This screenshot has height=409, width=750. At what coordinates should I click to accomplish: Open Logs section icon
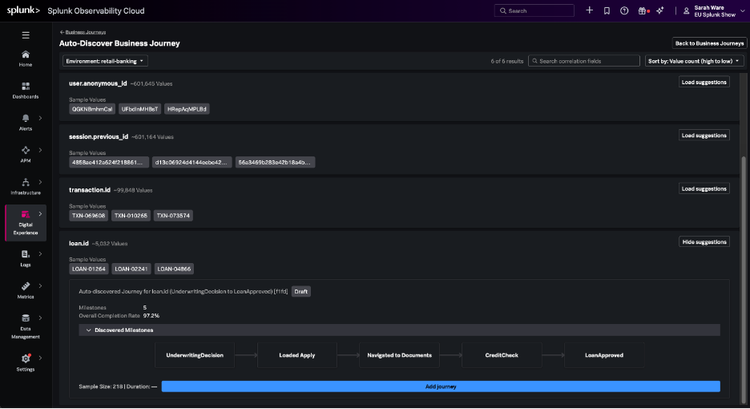click(25, 254)
